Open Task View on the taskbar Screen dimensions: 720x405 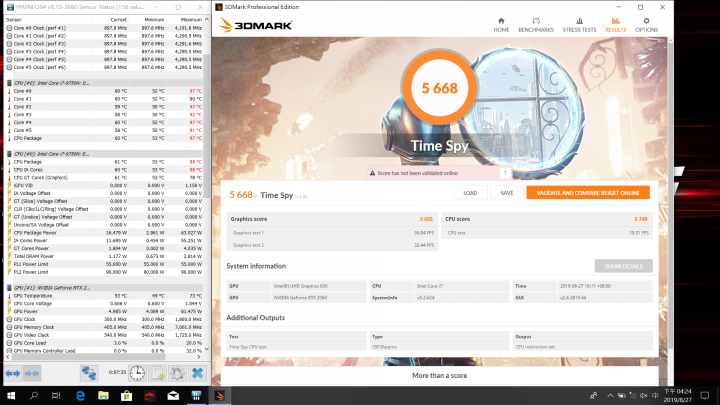[x=56, y=395]
